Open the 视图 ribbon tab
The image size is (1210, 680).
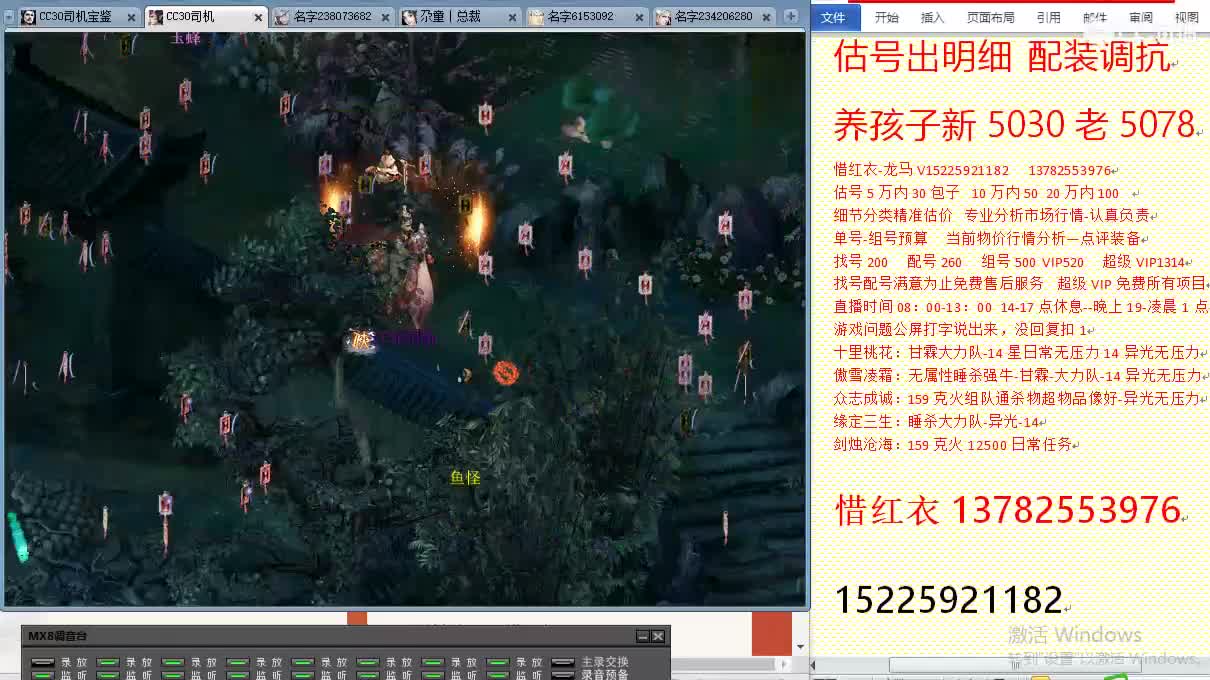[x=1187, y=18]
